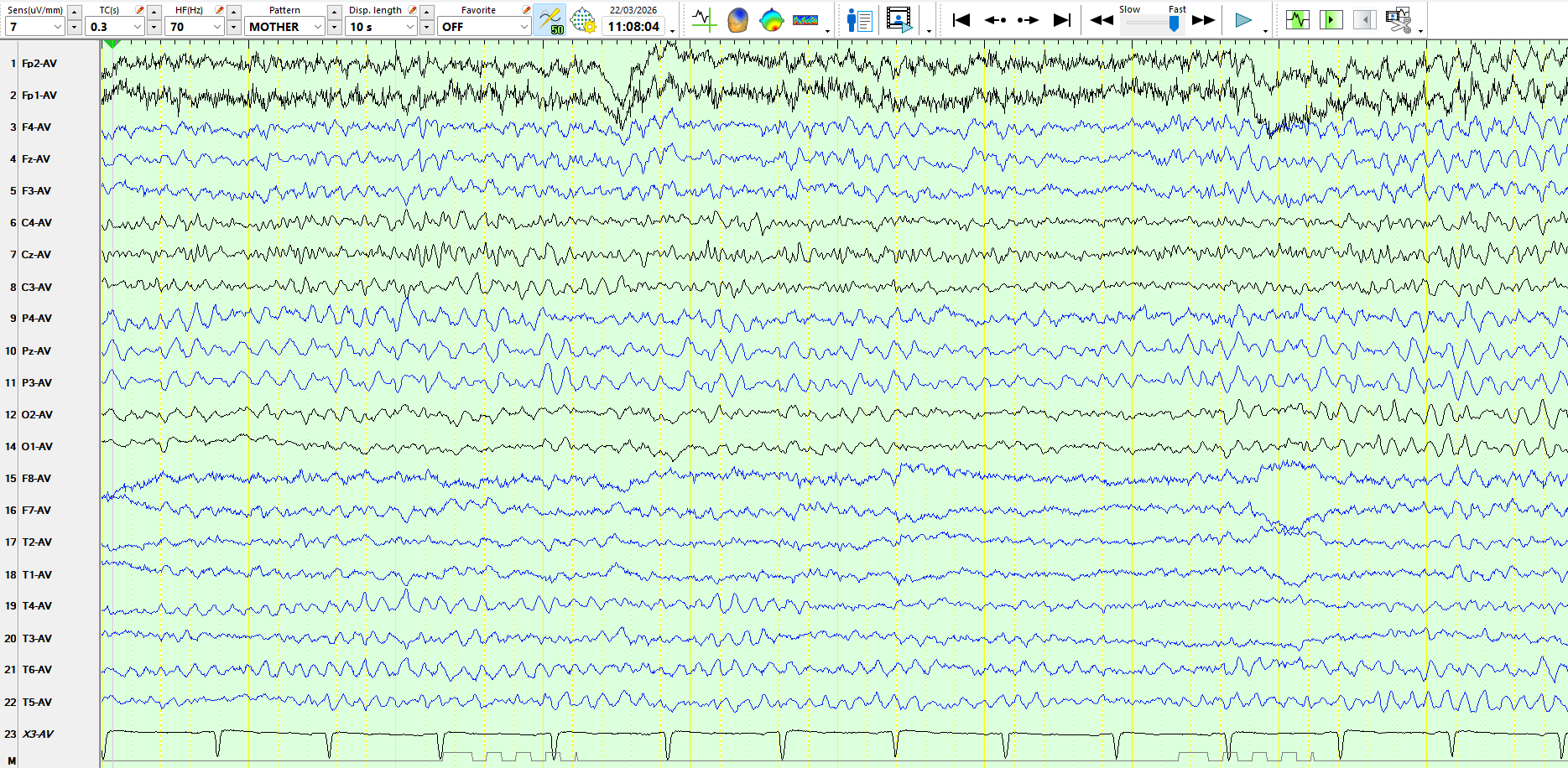The height and width of the screenshot is (768, 1568).
Task: Open the Pattern dropdown showing MOTHER
Action: [285, 27]
